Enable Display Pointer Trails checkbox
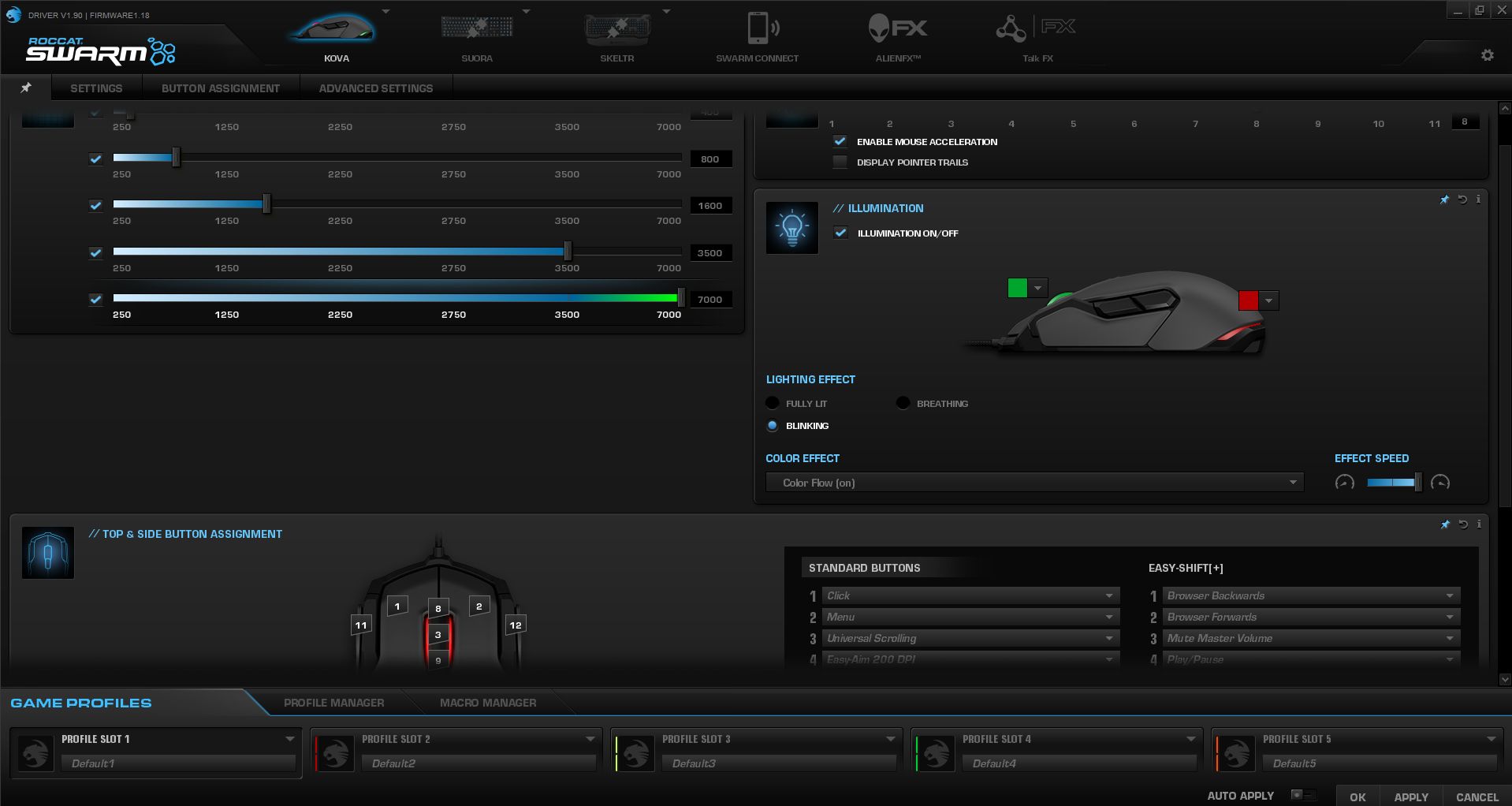1512x806 pixels. [840, 162]
